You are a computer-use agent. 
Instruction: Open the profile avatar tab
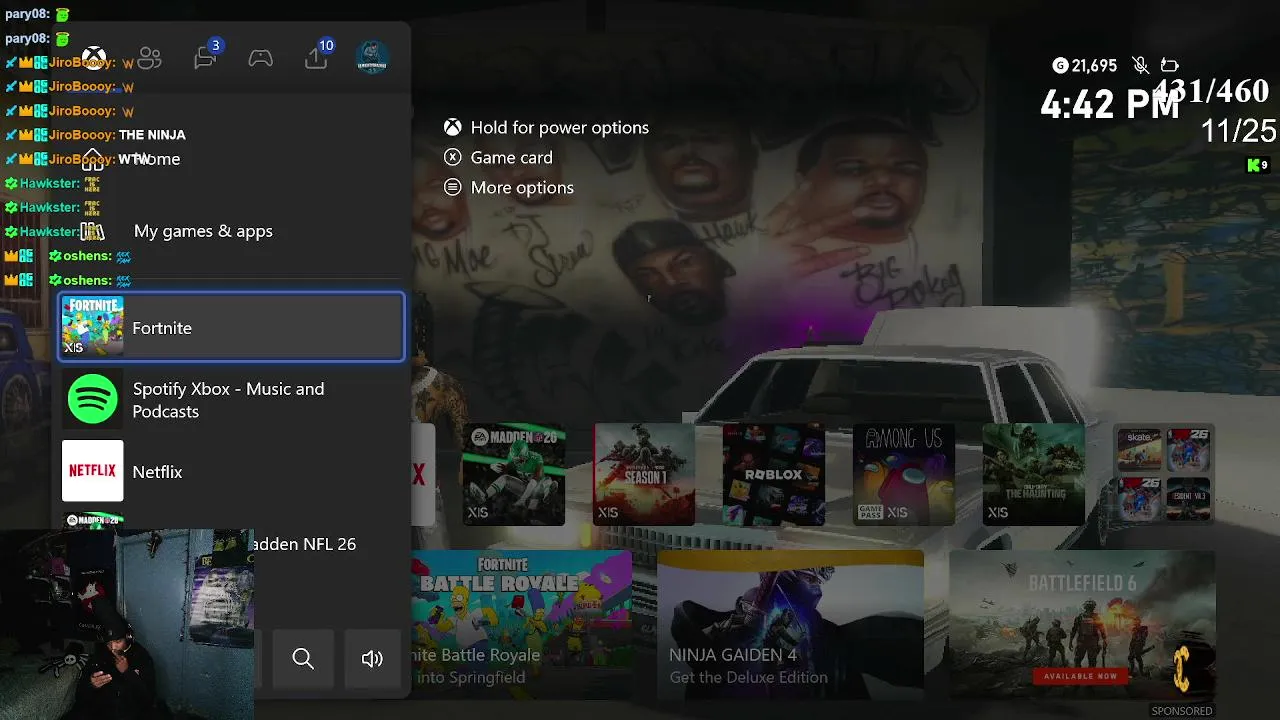(x=372, y=57)
